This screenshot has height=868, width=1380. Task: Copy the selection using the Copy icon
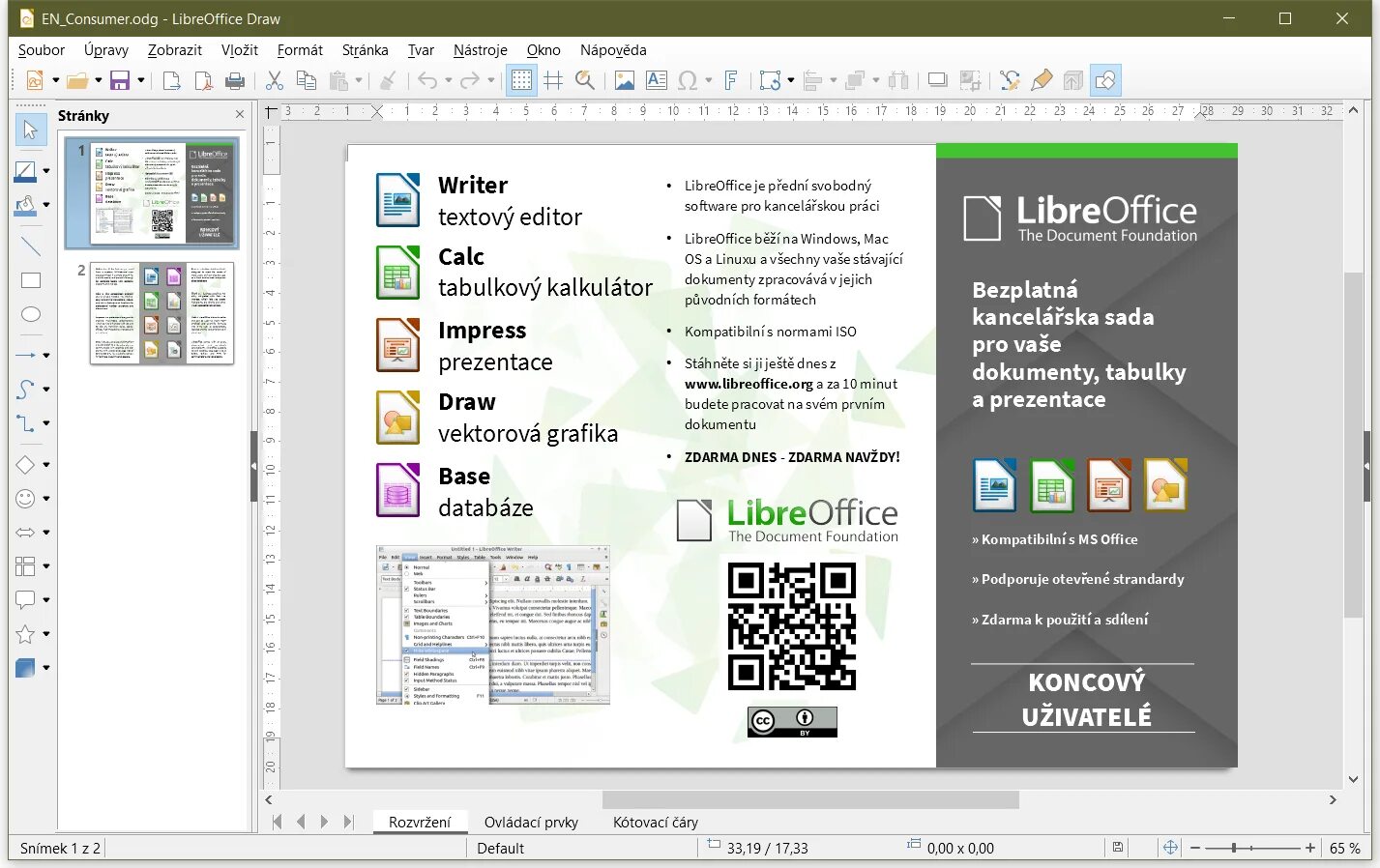click(x=307, y=81)
